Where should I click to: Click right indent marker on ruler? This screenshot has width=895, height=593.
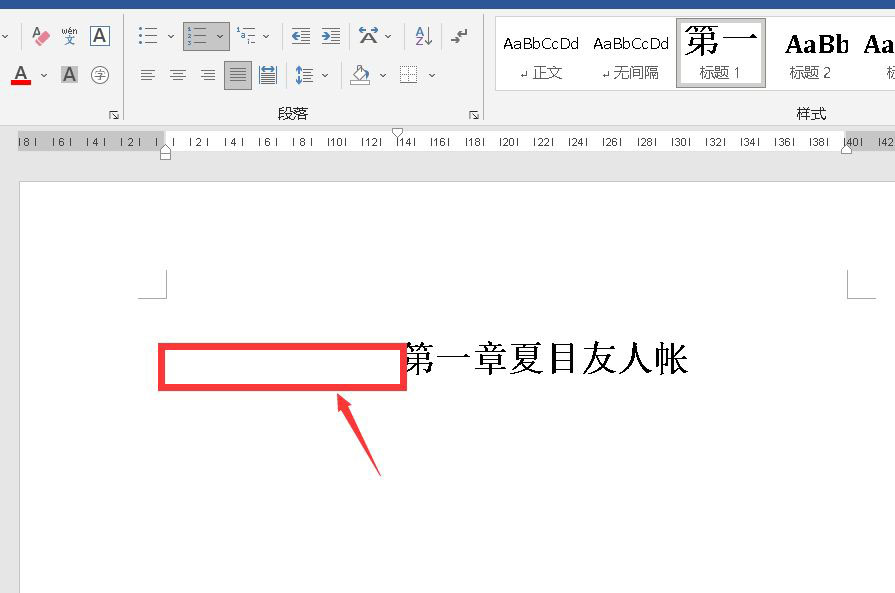(x=846, y=149)
